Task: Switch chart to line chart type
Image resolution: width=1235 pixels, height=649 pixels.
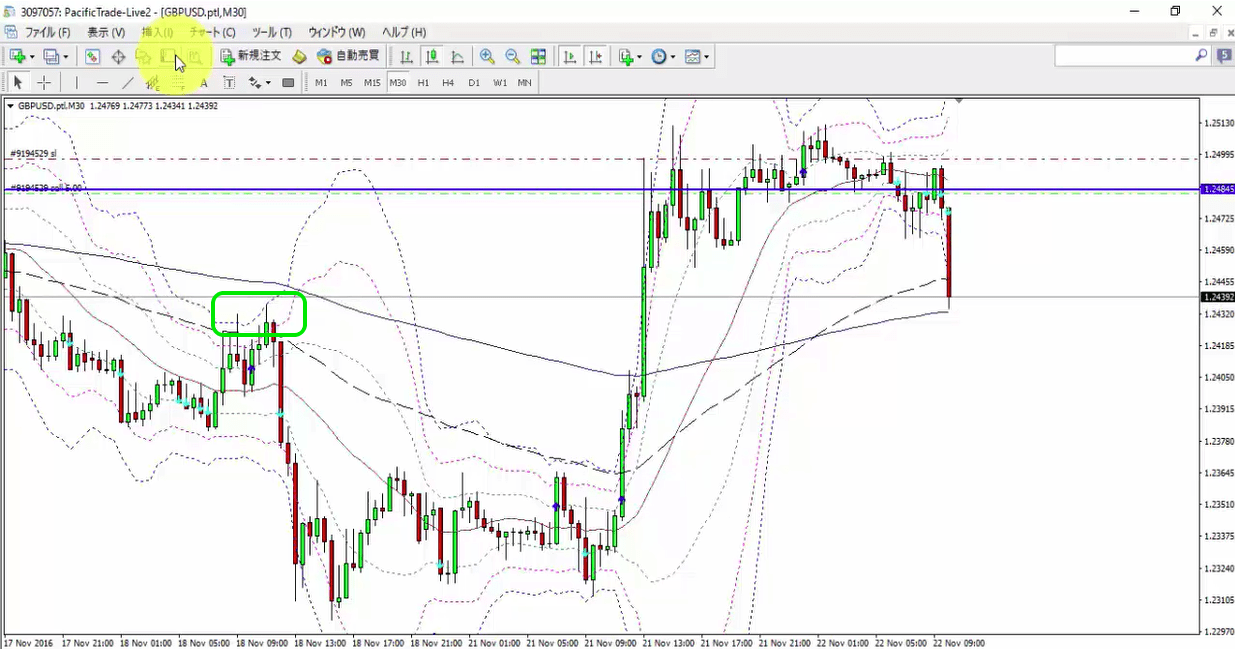Action: 458,57
